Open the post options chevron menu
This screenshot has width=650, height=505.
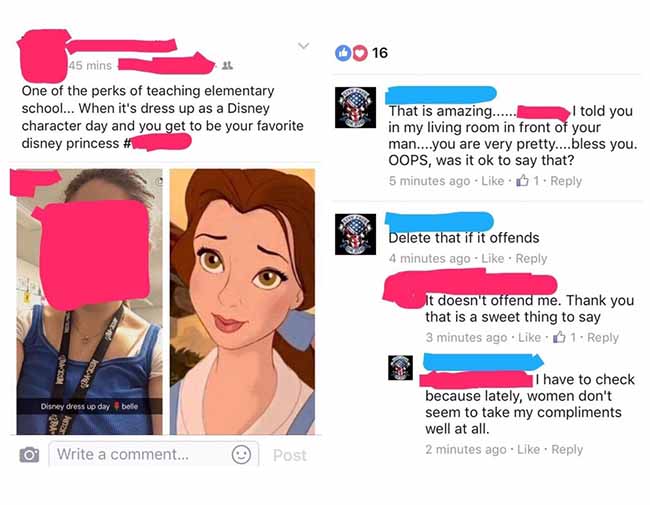[303, 46]
